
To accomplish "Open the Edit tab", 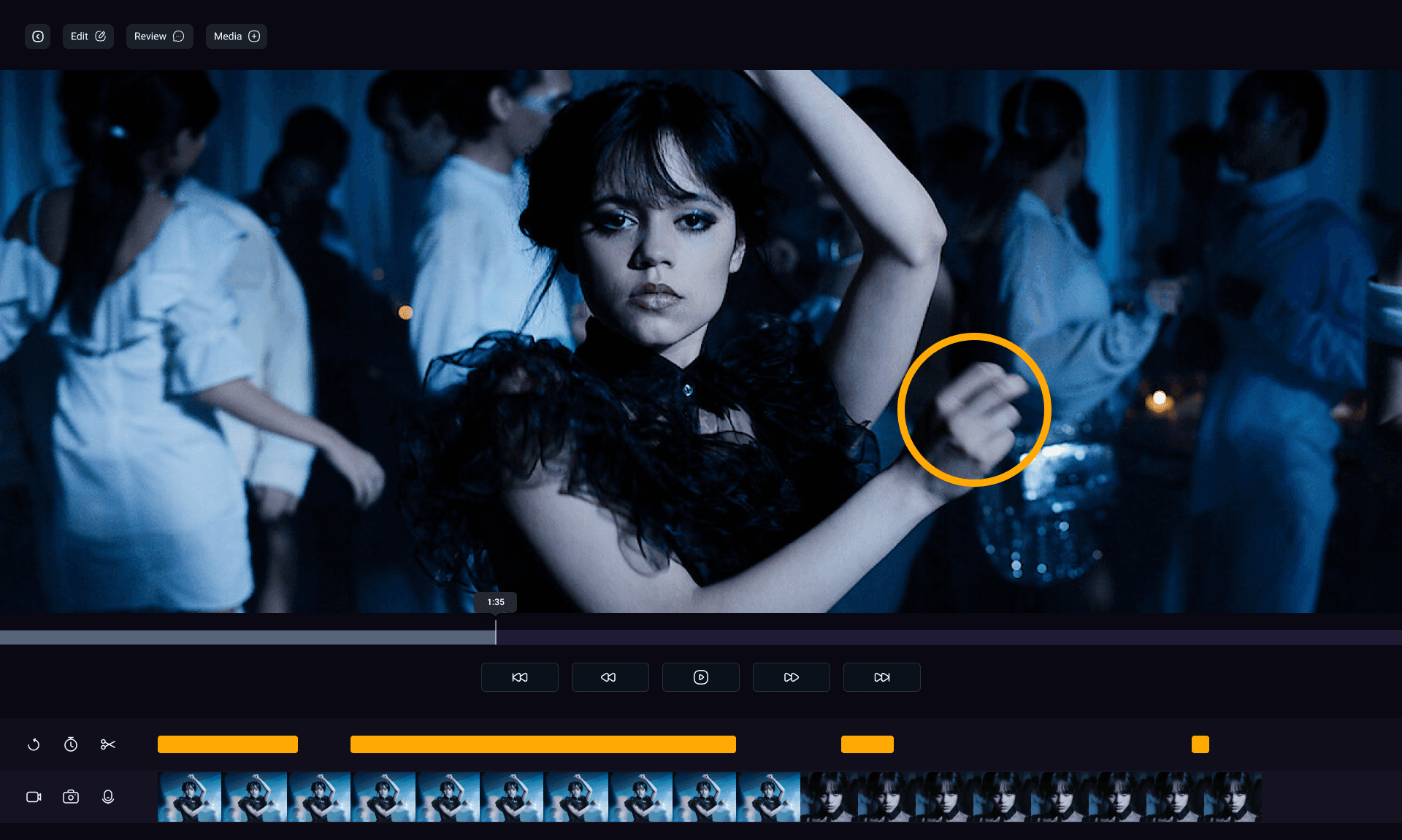I will (x=88, y=36).
